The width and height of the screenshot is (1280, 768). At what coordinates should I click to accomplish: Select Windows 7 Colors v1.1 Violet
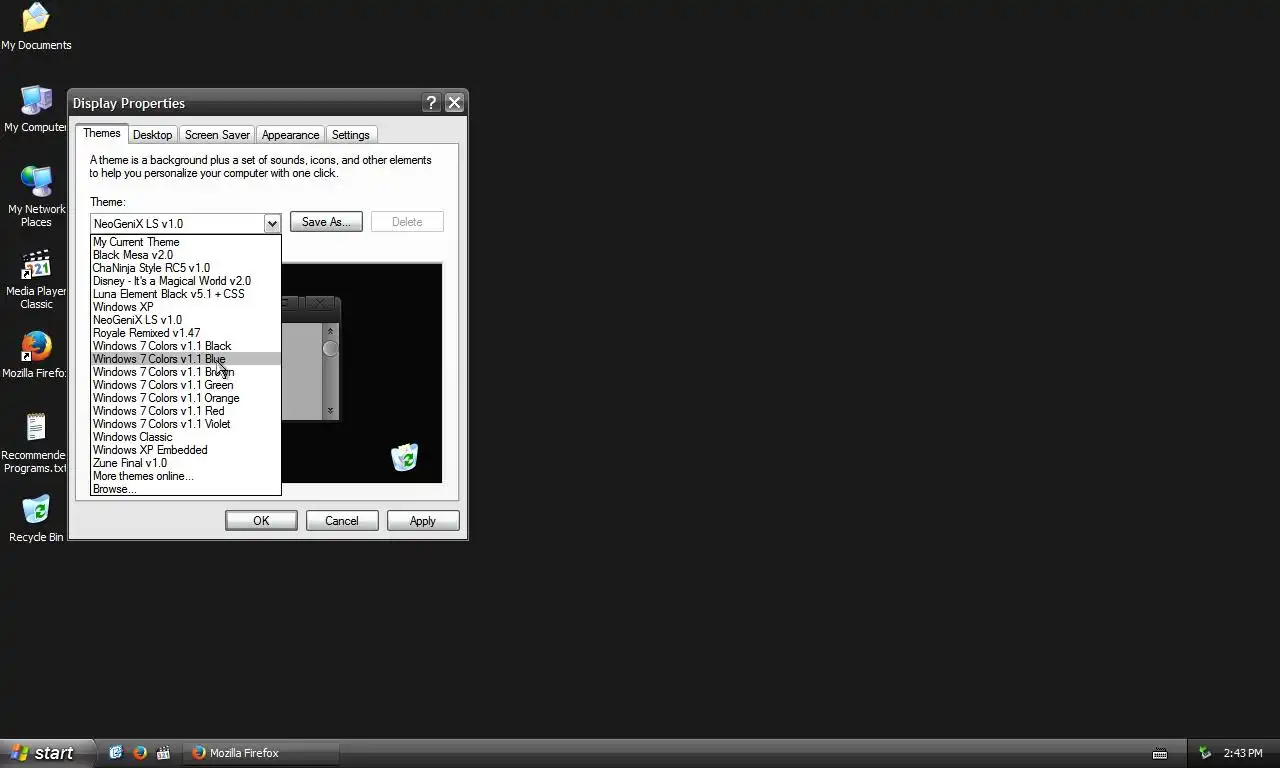186,424
